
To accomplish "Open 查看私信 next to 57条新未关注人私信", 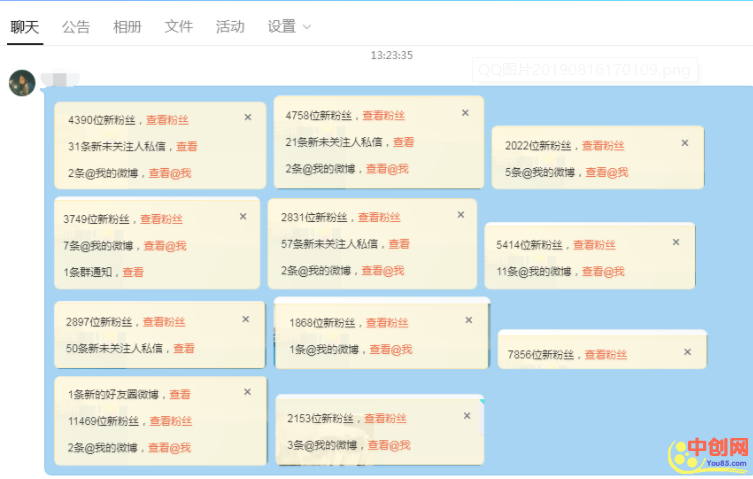I will point(399,244).
